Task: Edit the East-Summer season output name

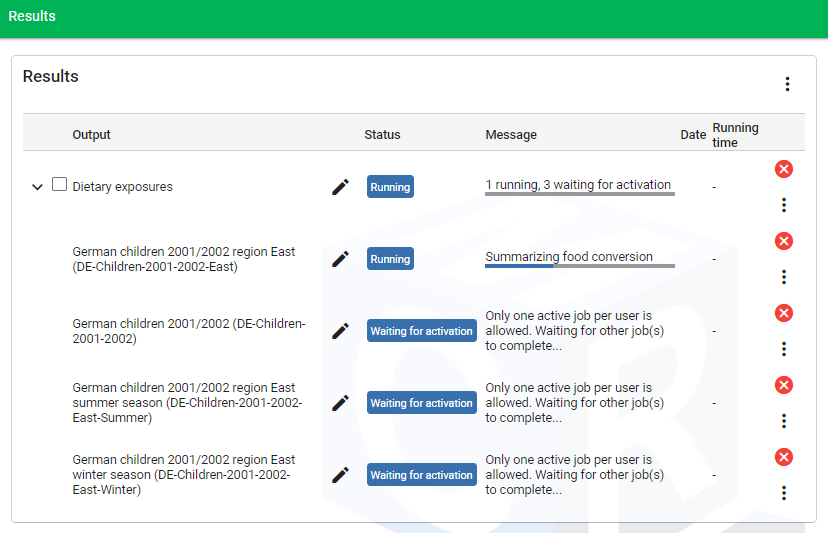Action: (340, 403)
